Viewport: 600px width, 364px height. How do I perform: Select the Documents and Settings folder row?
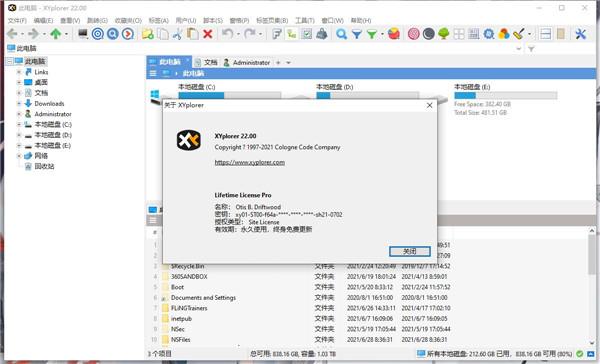[x=298, y=297]
